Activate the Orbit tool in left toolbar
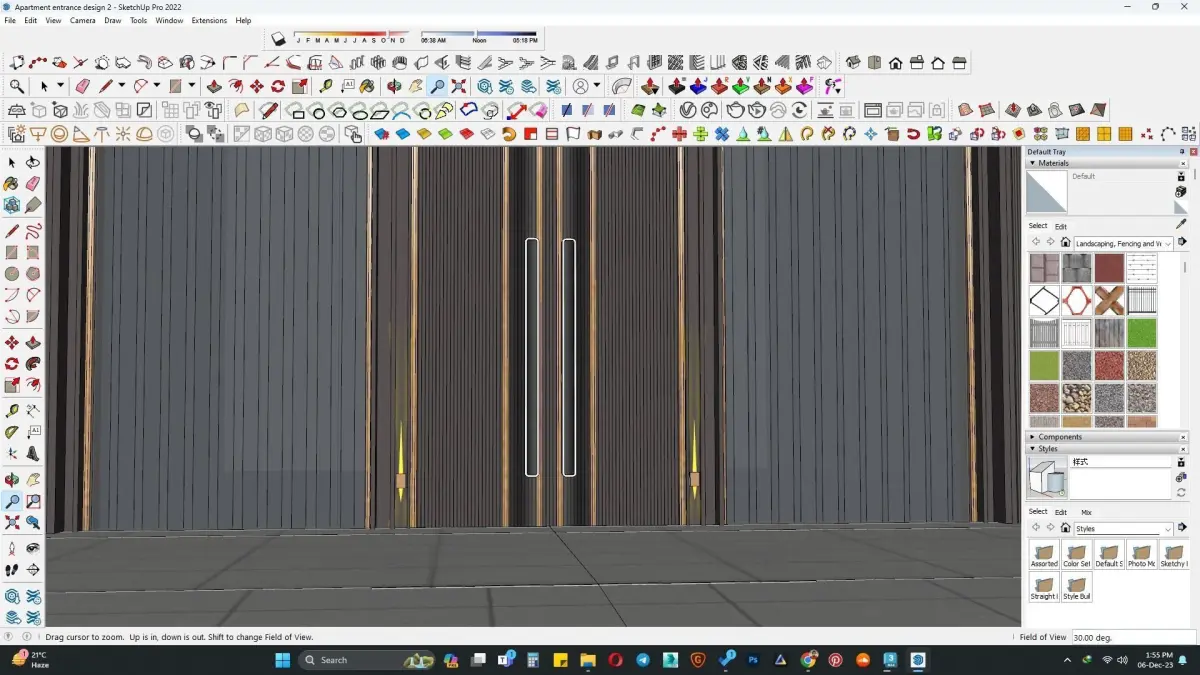The width and height of the screenshot is (1200, 675). (x=12, y=480)
